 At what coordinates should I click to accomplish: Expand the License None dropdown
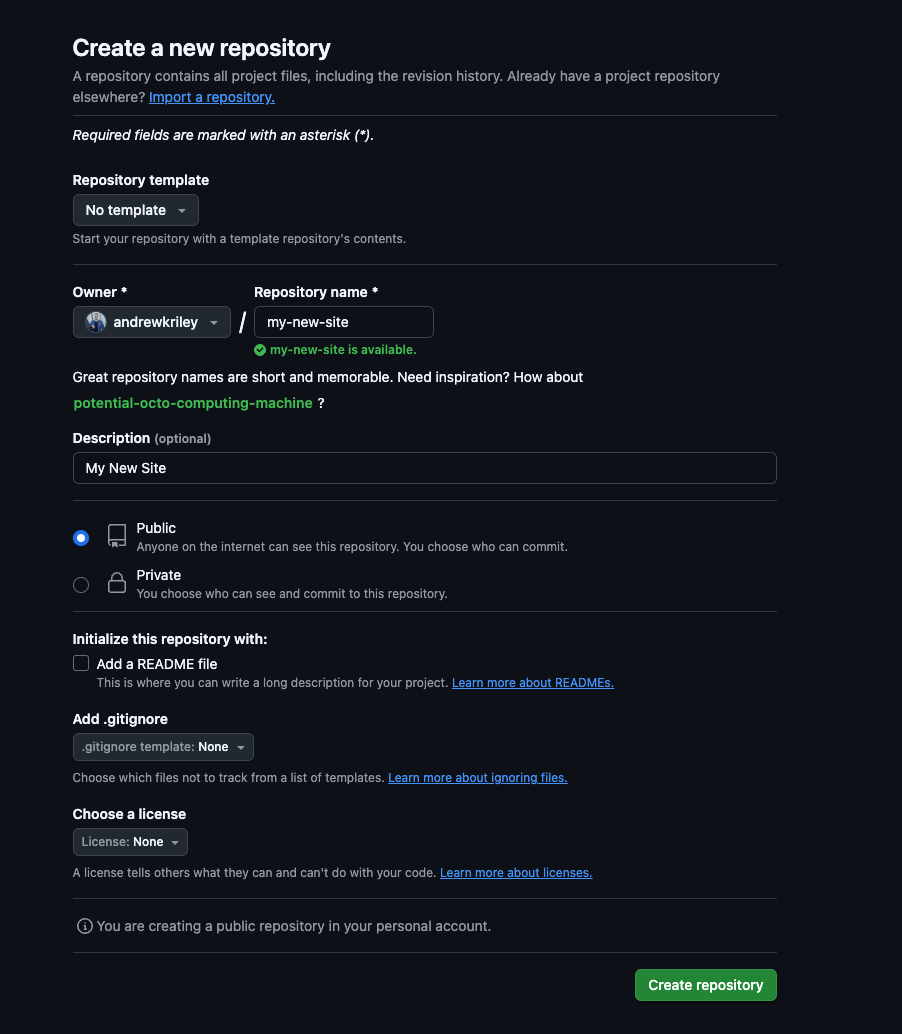(x=130, y=842)
